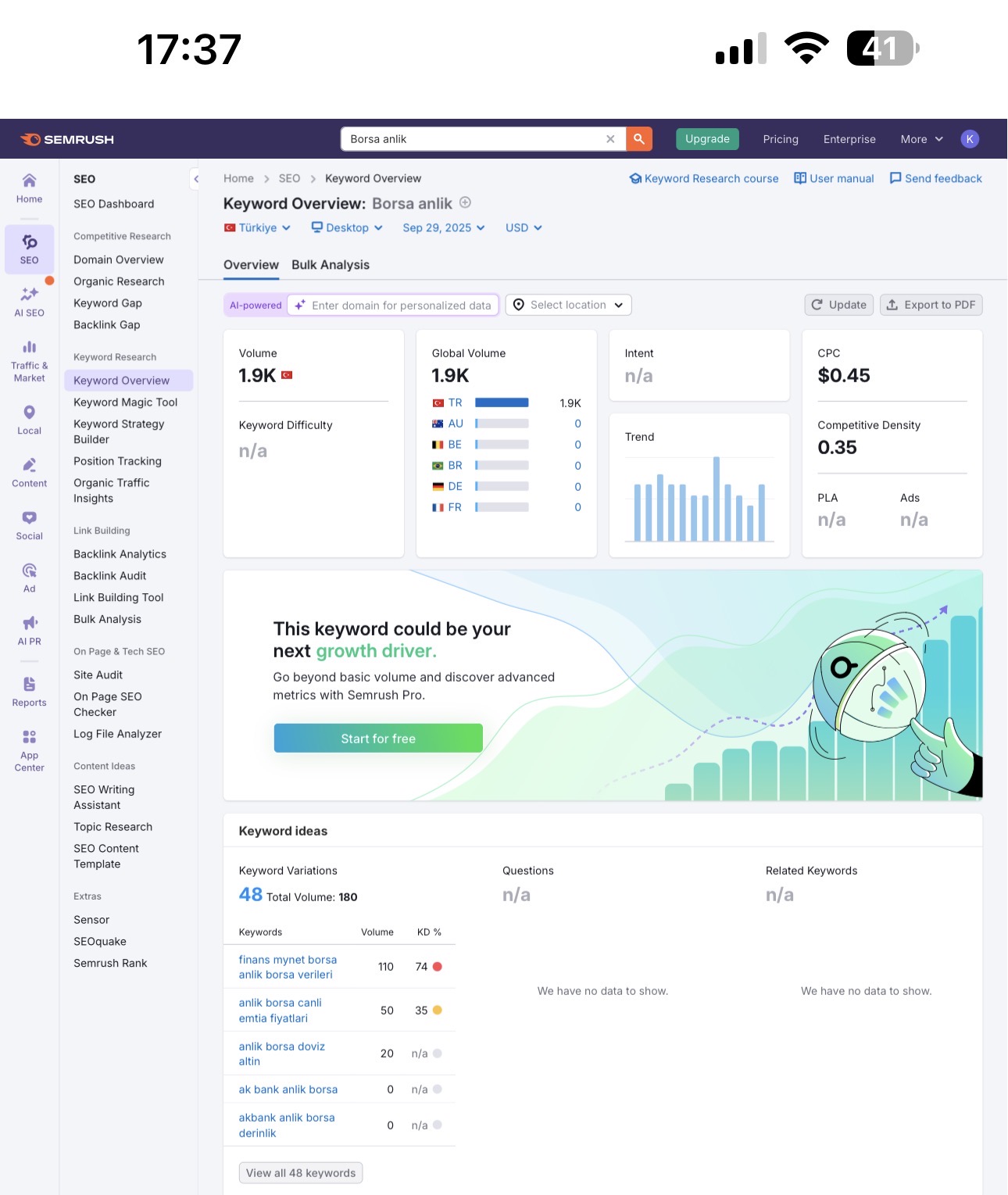The height and width of the screenshot is (1195, 1008).
Task: Select the SEO icon in the rail
Action: [29, 249]
